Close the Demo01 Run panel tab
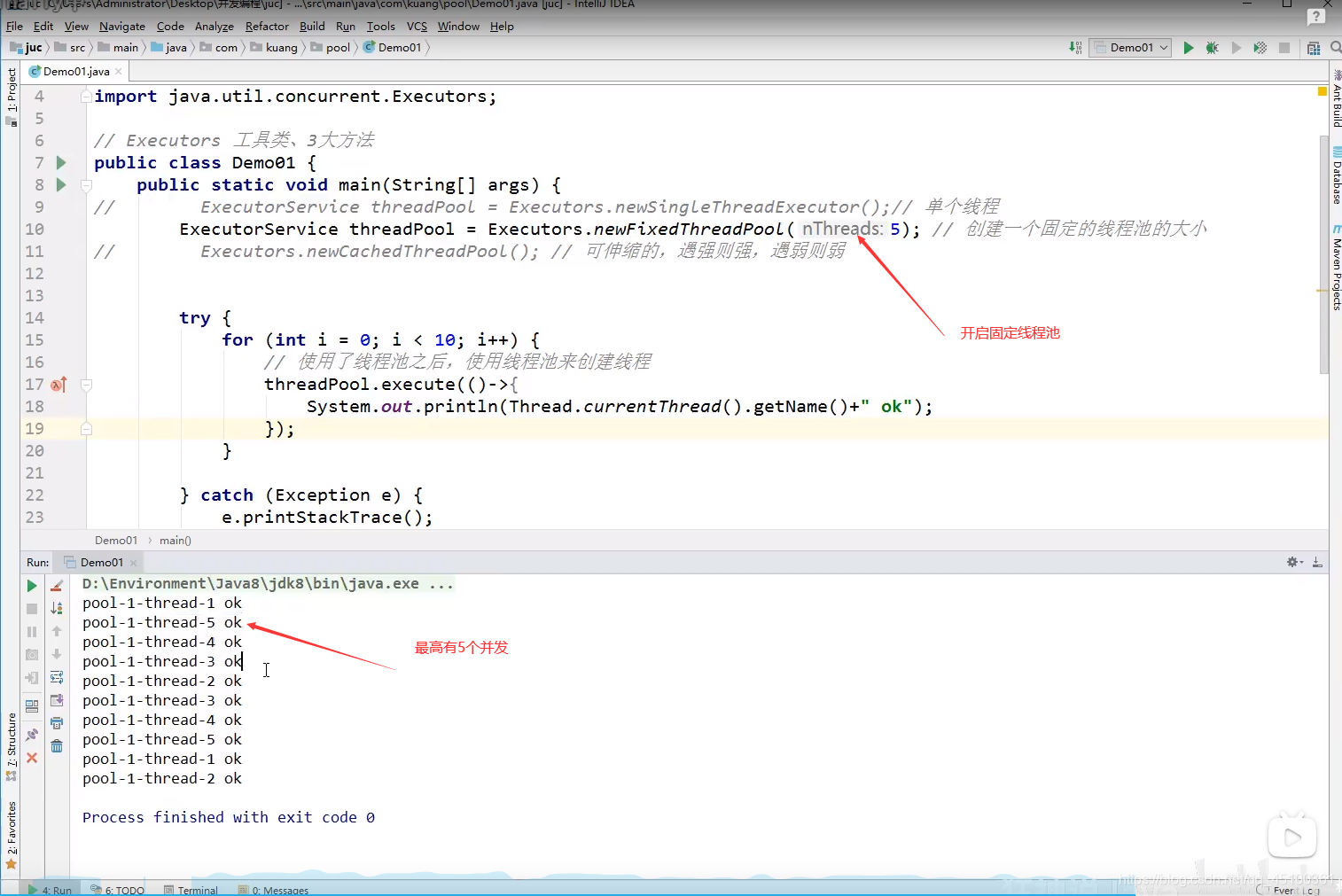The height and width of the screenshot is (896, 1342). (133, 563)
